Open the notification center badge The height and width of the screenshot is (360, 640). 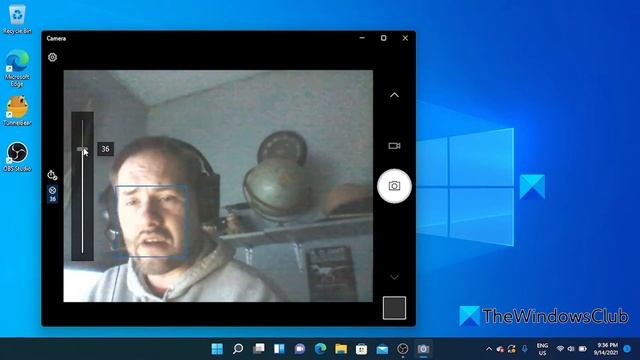tap(627, 349)
